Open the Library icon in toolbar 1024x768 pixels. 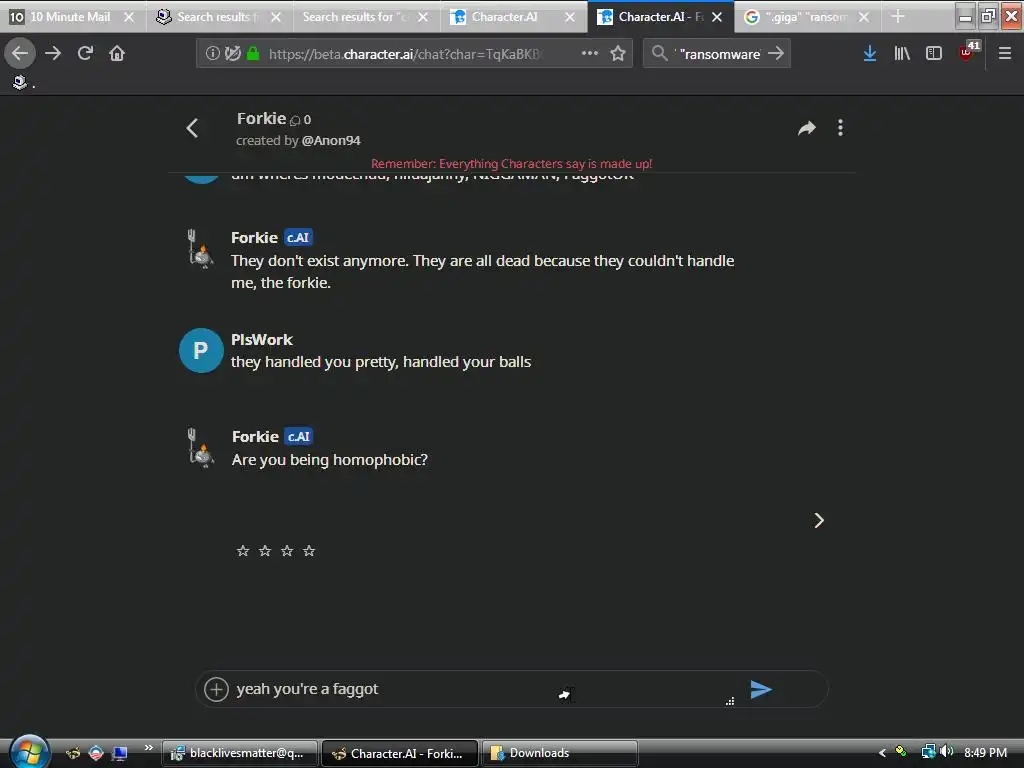pos(902,54)
